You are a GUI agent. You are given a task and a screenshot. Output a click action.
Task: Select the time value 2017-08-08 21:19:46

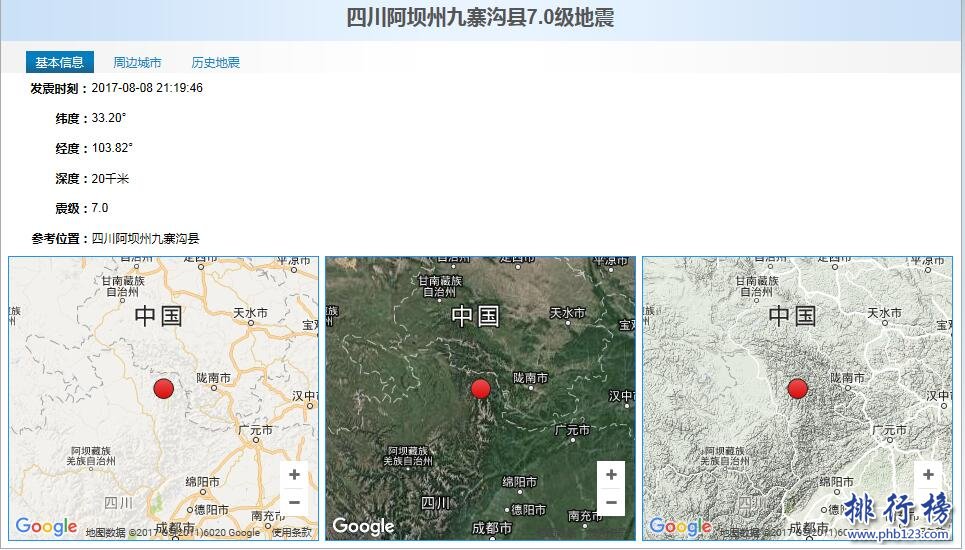pyautogui.click(x=147, y=88)
